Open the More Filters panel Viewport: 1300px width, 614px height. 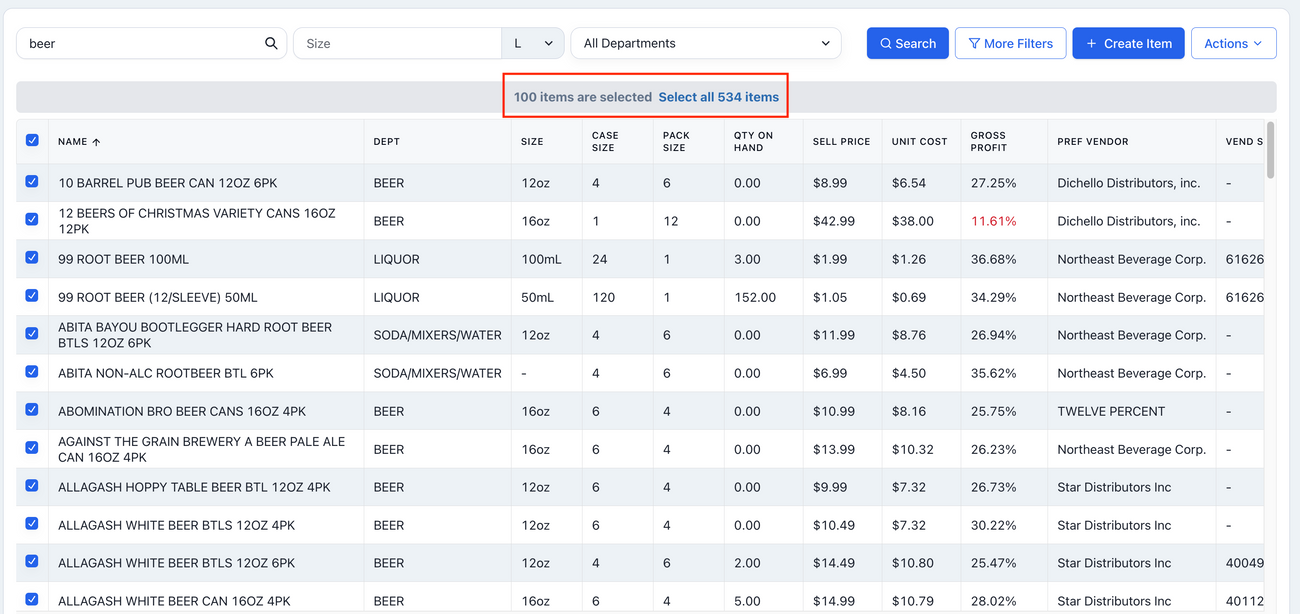(x=1010, y=44)
